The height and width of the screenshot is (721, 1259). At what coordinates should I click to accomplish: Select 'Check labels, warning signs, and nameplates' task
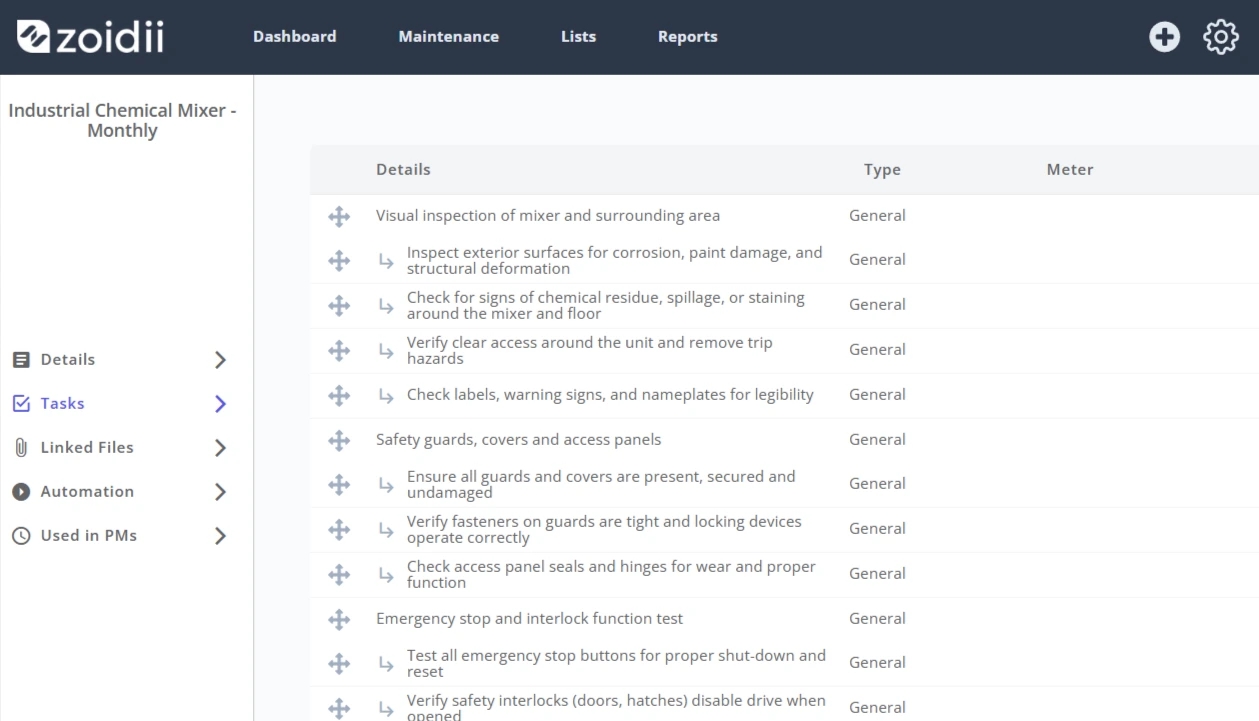coord(610,395)
